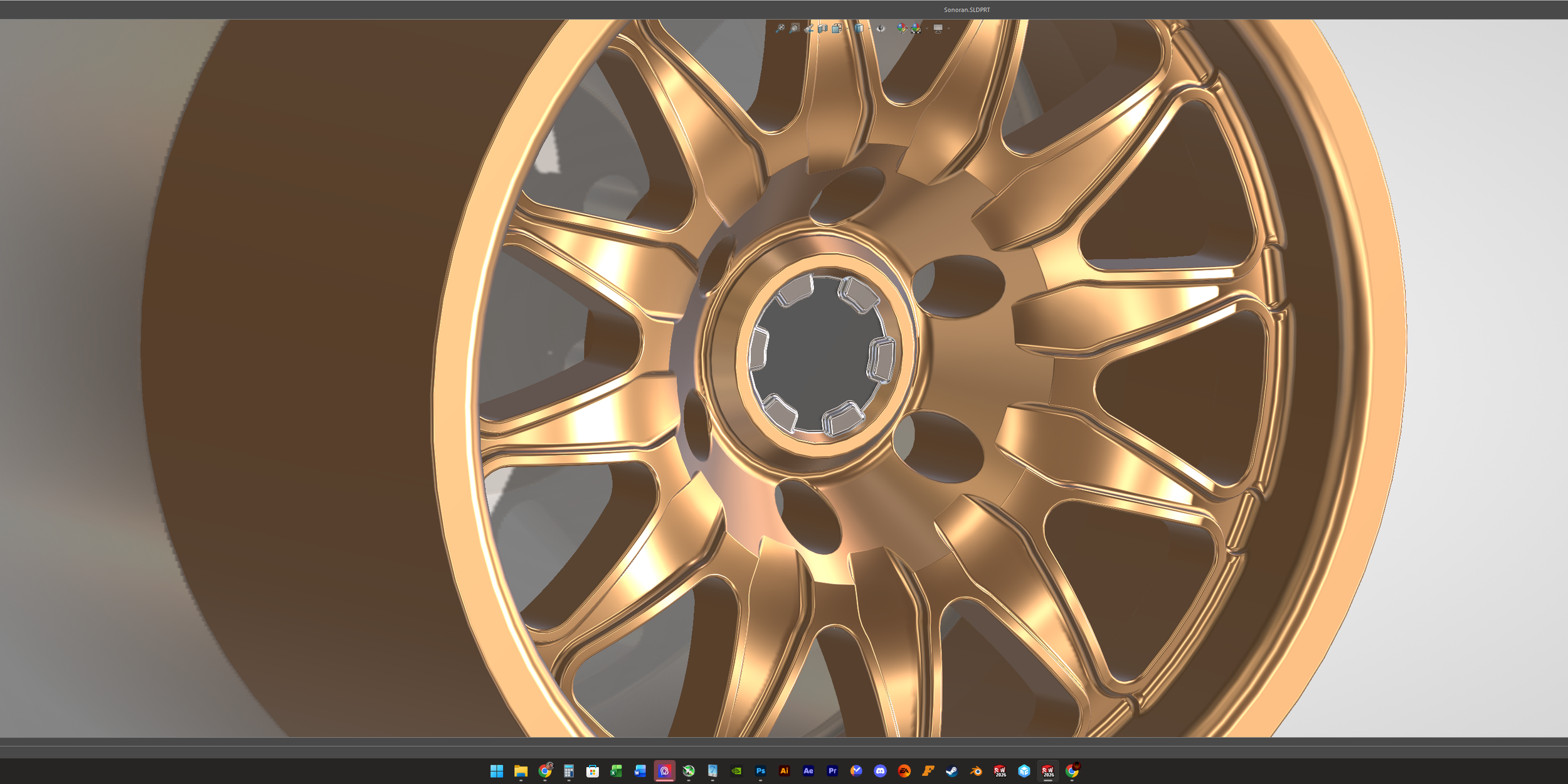Return to the Previous View
The width and height of the screenshot is (1568, 784).
tap(809, 28)
